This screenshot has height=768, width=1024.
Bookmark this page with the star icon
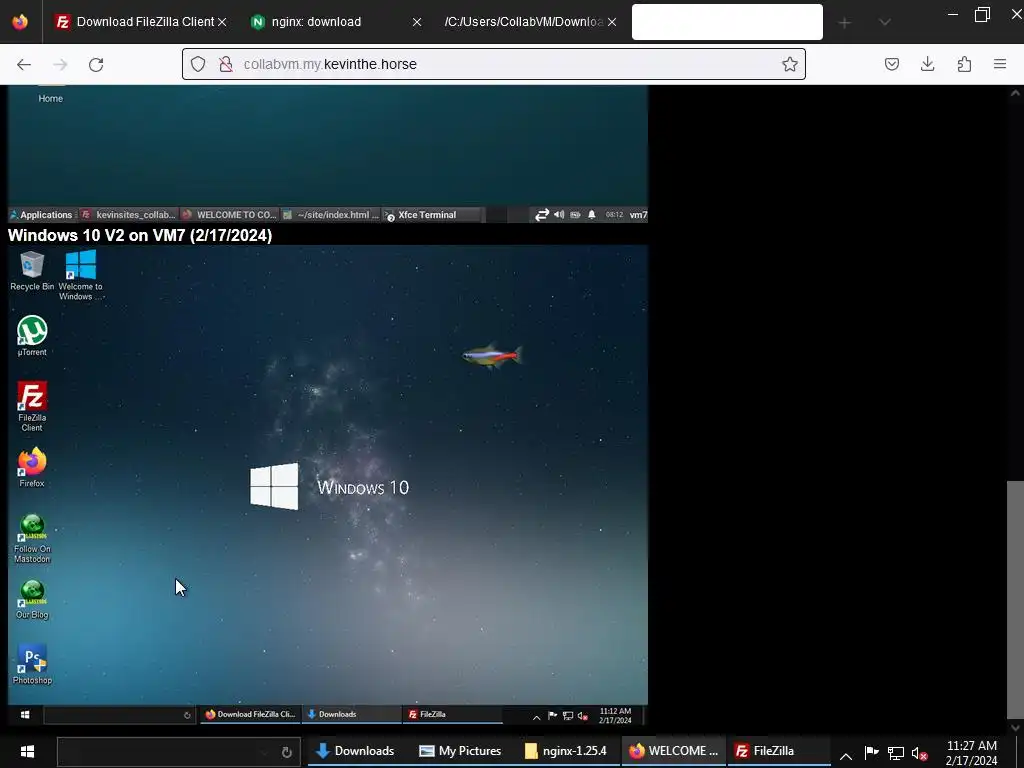pos(790,64)
